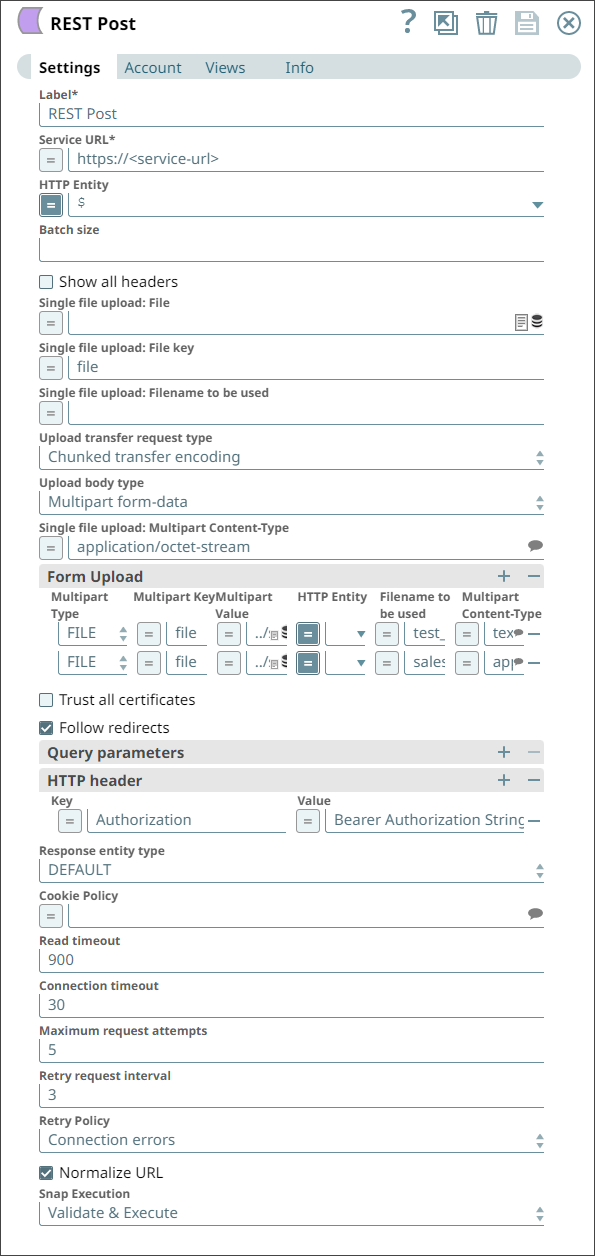This screenshot has height=1256, width=595.
Task: Save the snap settings
Action: click(x=527, y=23)
